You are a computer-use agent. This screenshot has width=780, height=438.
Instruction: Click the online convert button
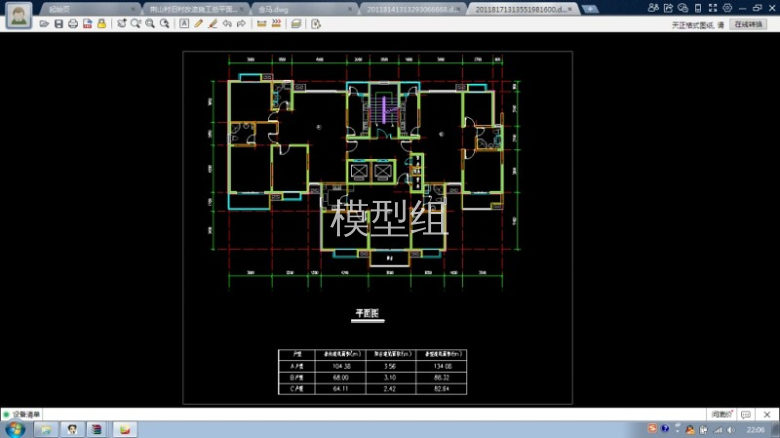point(749,24)
